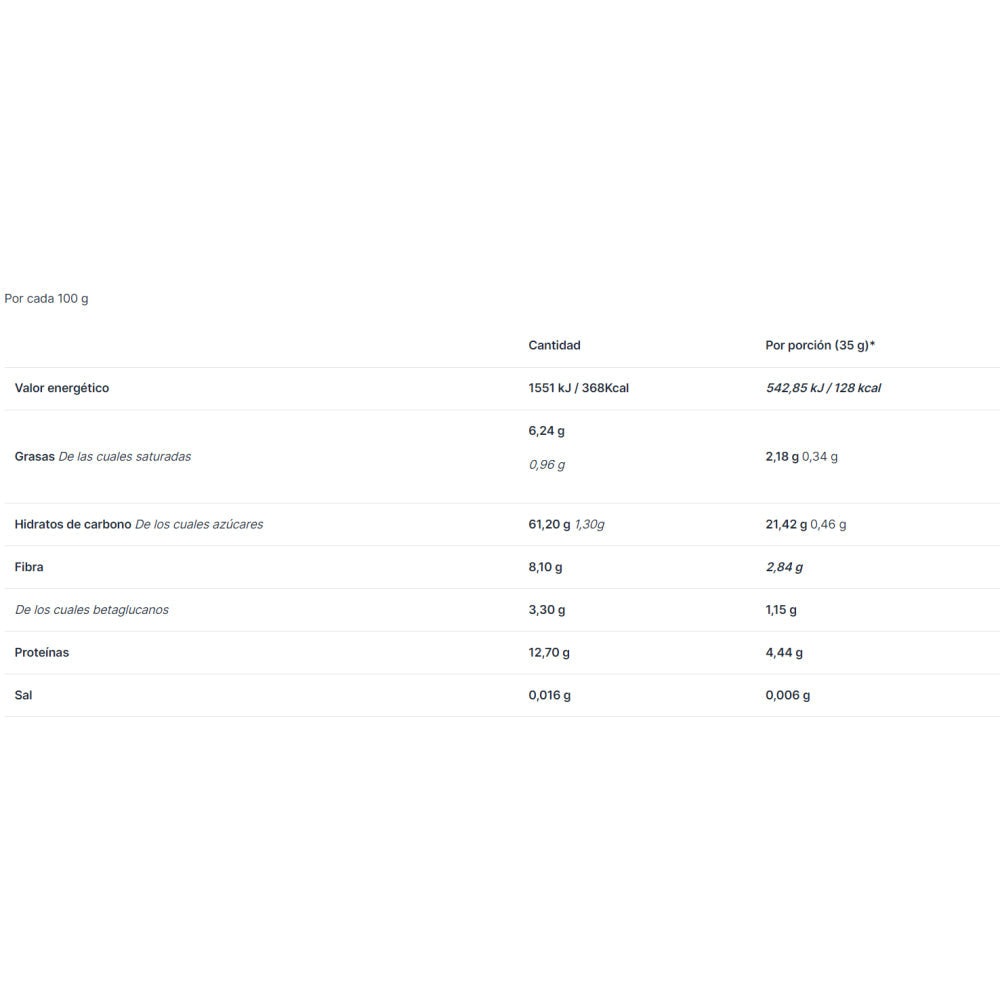
Task: Click "De los cuales betaglucanos" label
Action: 92,610
